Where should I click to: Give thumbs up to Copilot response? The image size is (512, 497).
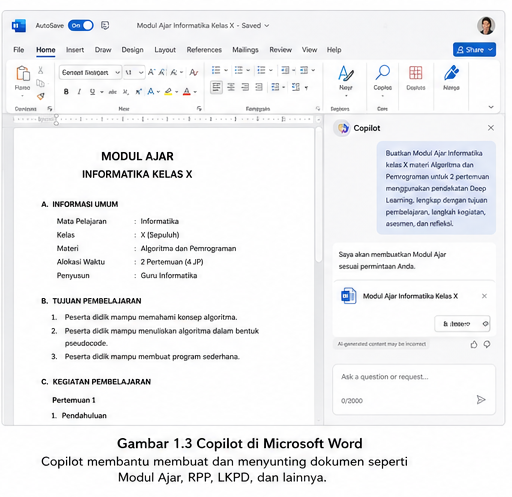474,344
